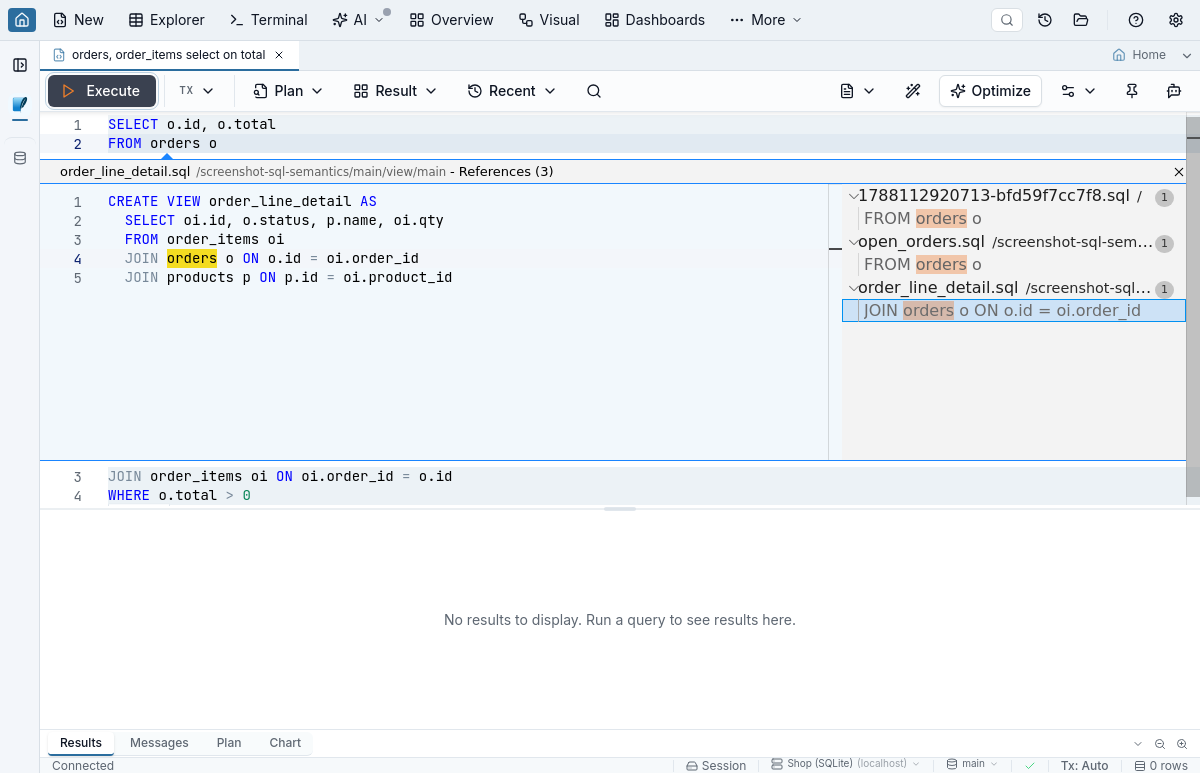Open settings gear icon
The image size is (1200, 773).
pos(1176,20)
